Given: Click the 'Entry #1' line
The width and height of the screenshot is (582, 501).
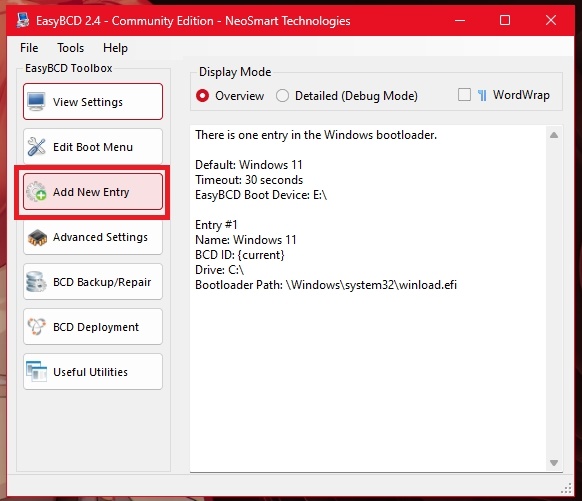Looking at the screenshot, I should (x=216, y=225).
